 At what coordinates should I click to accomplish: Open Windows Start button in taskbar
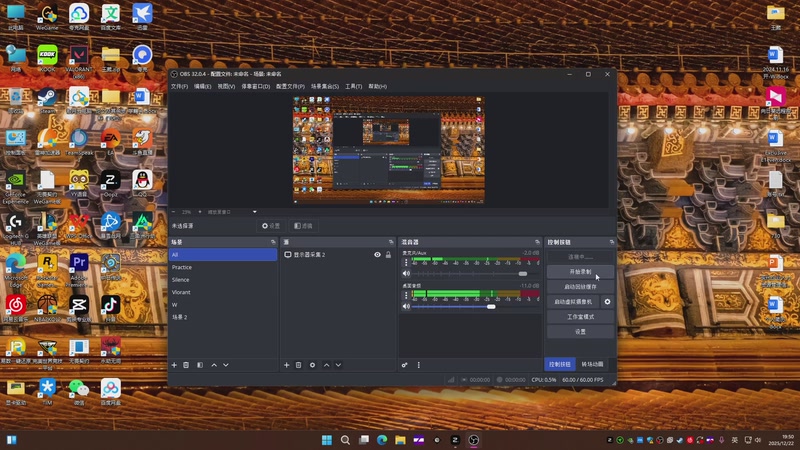pos(327,440)
